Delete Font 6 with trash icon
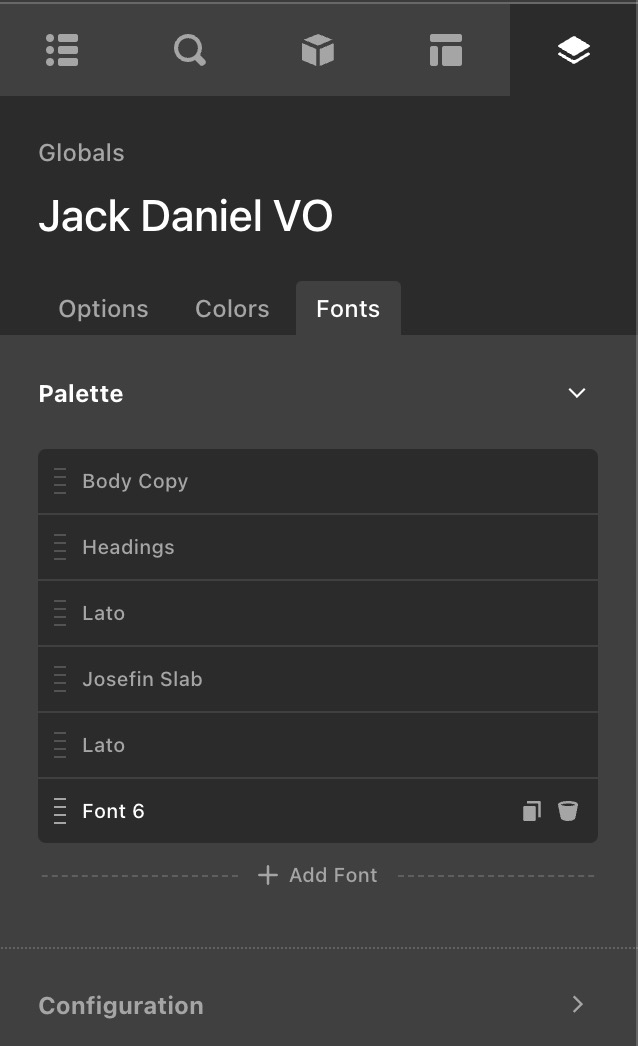The width and height of the screenshot is (638, 1046). pyautogui.click(x=568, y=811)
